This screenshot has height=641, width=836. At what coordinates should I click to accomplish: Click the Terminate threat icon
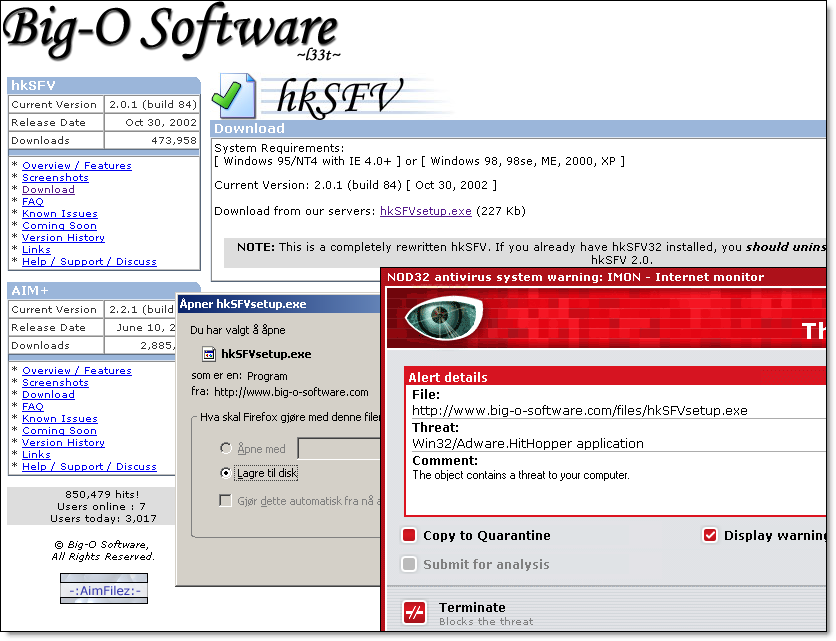click(x=414, y=613)
